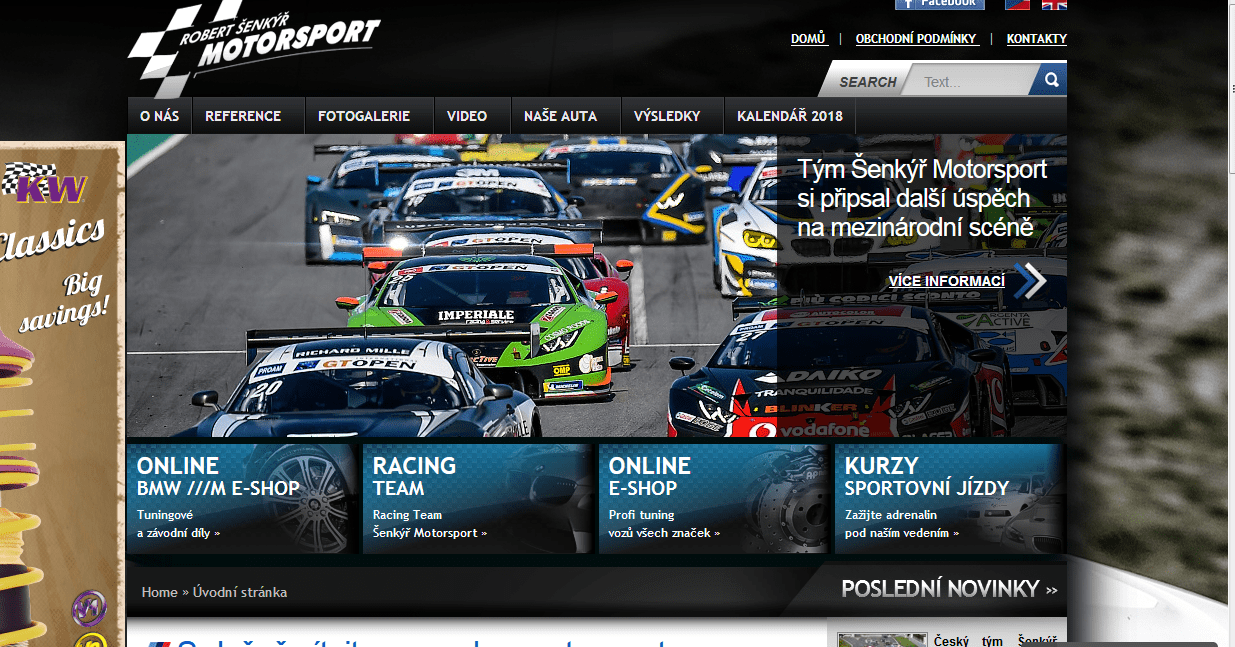Follow the VÍCE INFORMACÍ link
Image resolution: width=1235 pixels, height=647 pixels.
(x=946, y=281)
